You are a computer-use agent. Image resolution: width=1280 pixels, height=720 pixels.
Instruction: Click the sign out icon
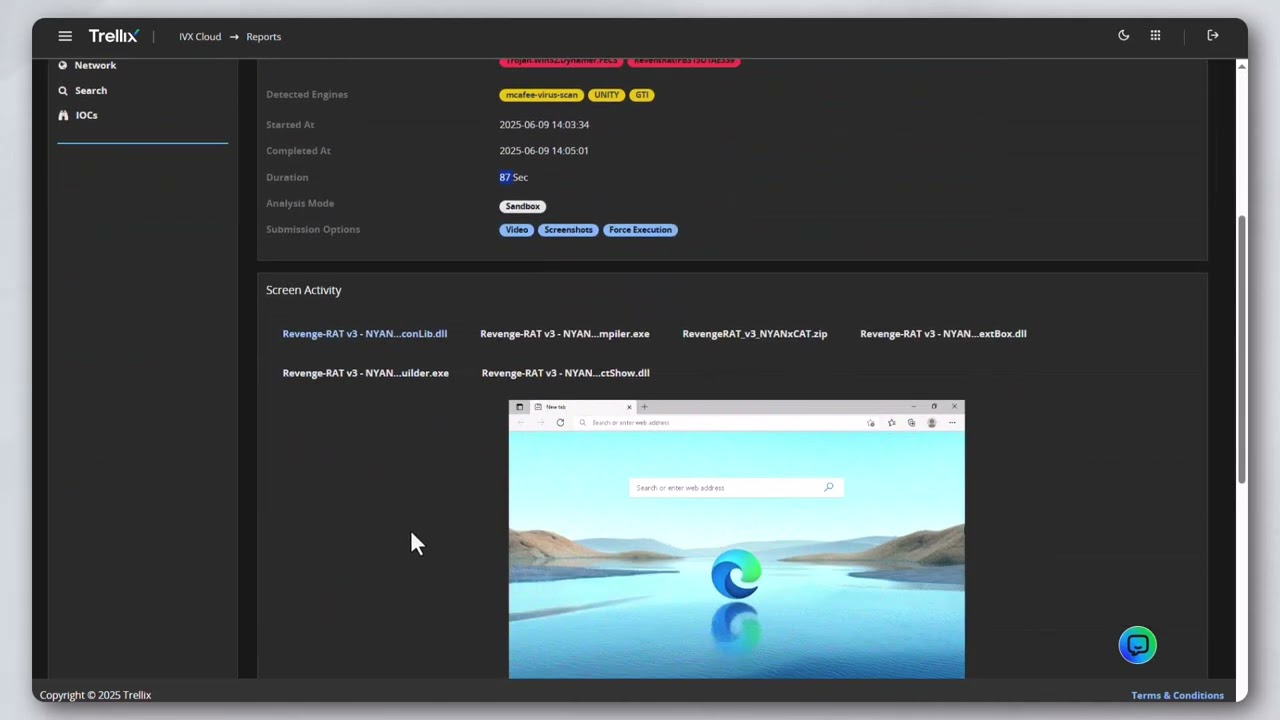click(x=1213, y=36)
